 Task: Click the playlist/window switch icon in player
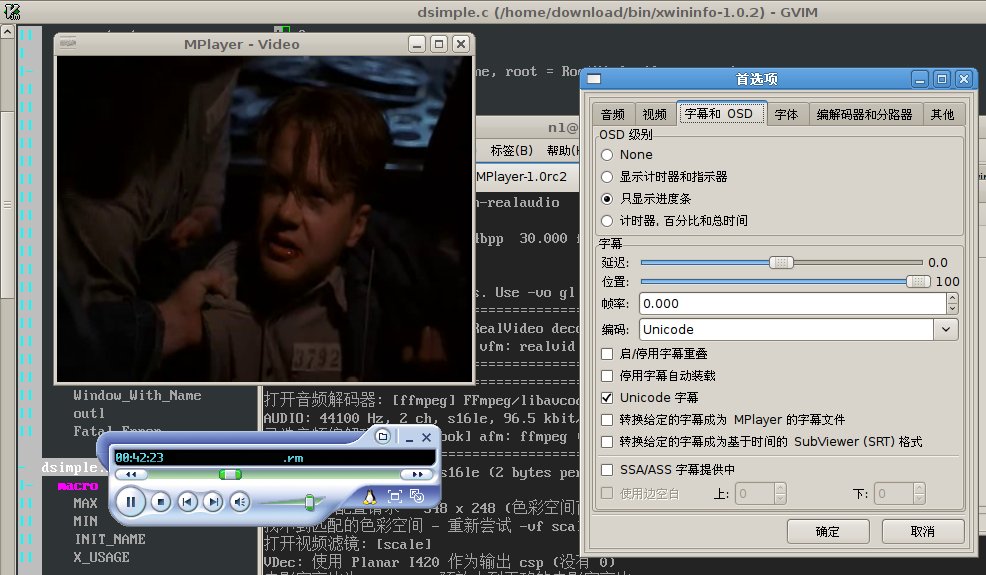point(417,496)
